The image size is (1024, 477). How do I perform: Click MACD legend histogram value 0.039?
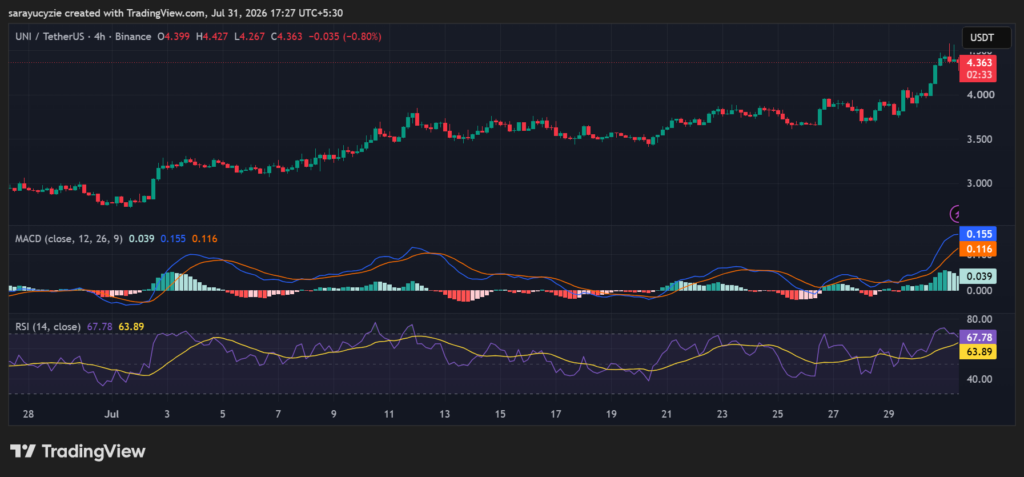click(142, 239)
